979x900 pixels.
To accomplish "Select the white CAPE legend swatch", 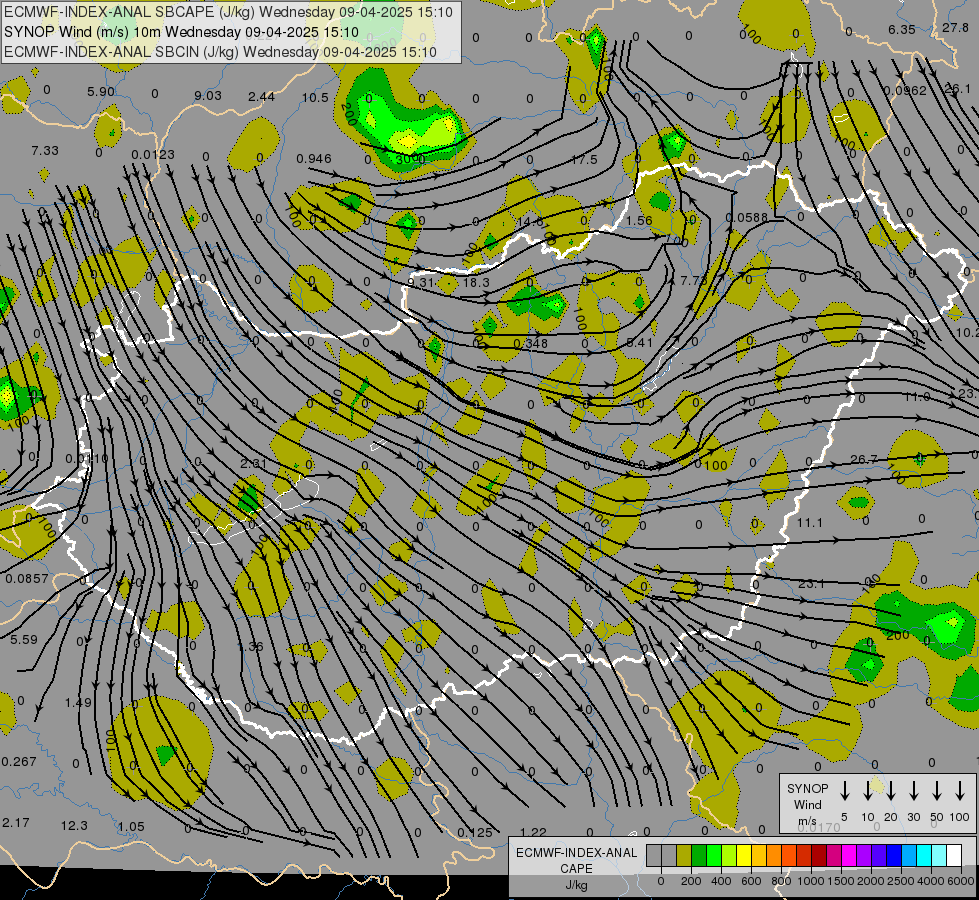I will pos(954,856).
